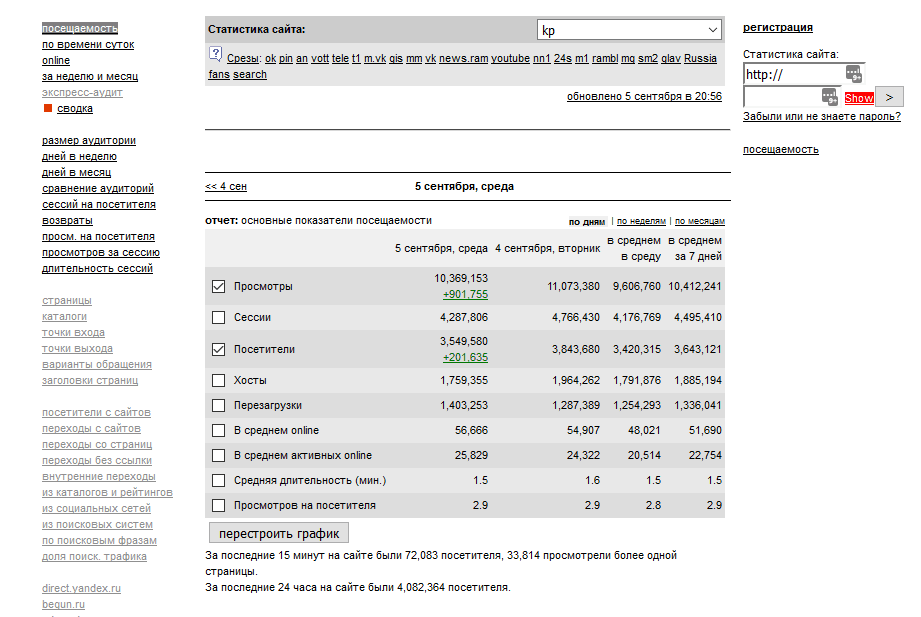Click the red Show password label
Screen dimensions: 921x617
(x=858, y=98)
